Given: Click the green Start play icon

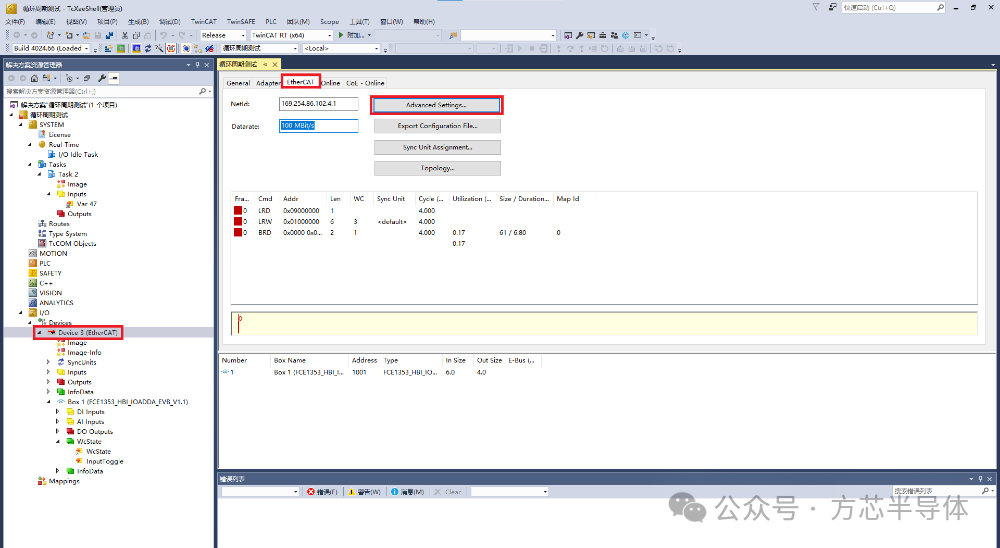Looking at the screenshot, I should (x=341, y=35).
